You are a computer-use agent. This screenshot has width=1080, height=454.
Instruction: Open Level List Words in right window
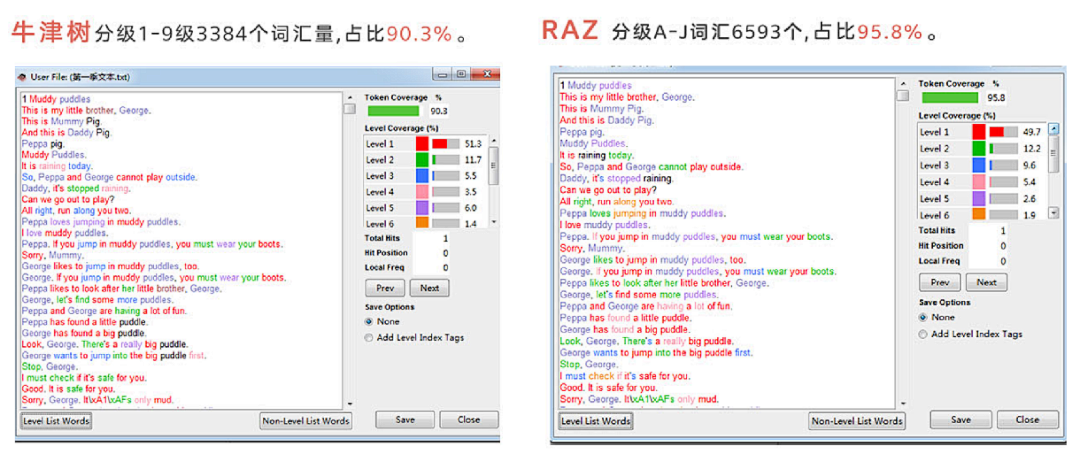click(596, 421)
